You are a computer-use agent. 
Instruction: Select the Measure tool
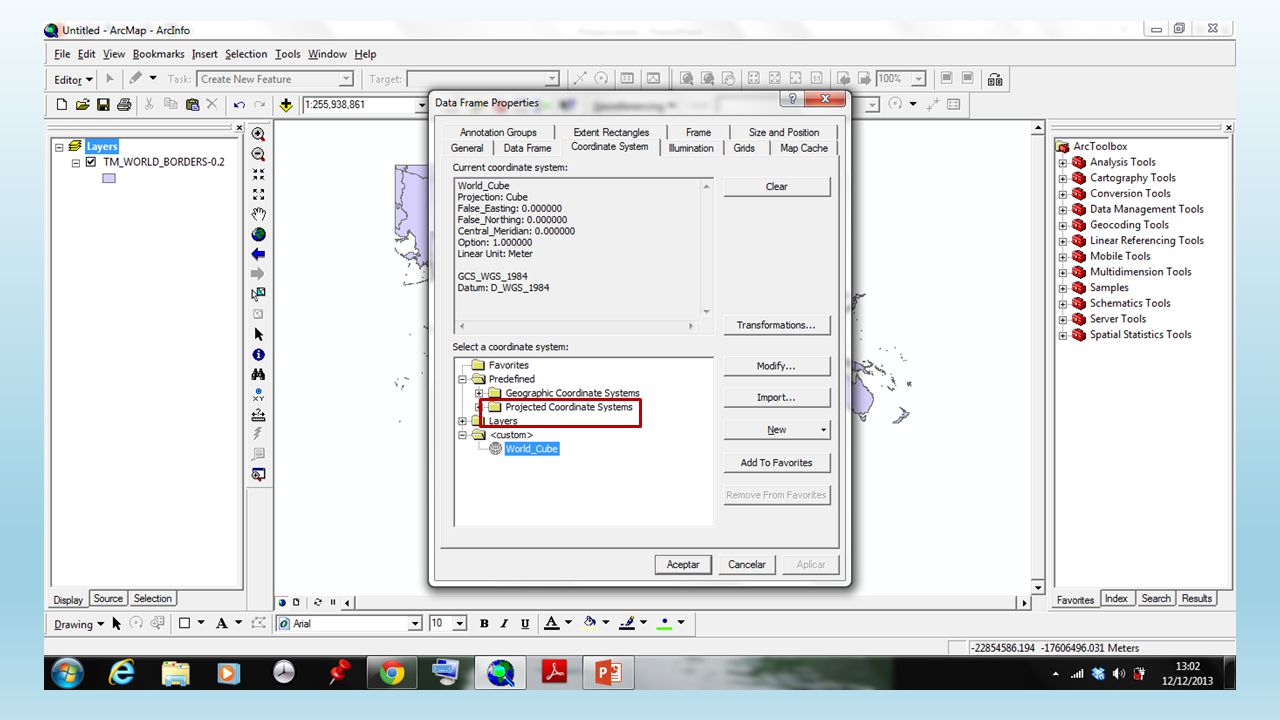(259, 415)
